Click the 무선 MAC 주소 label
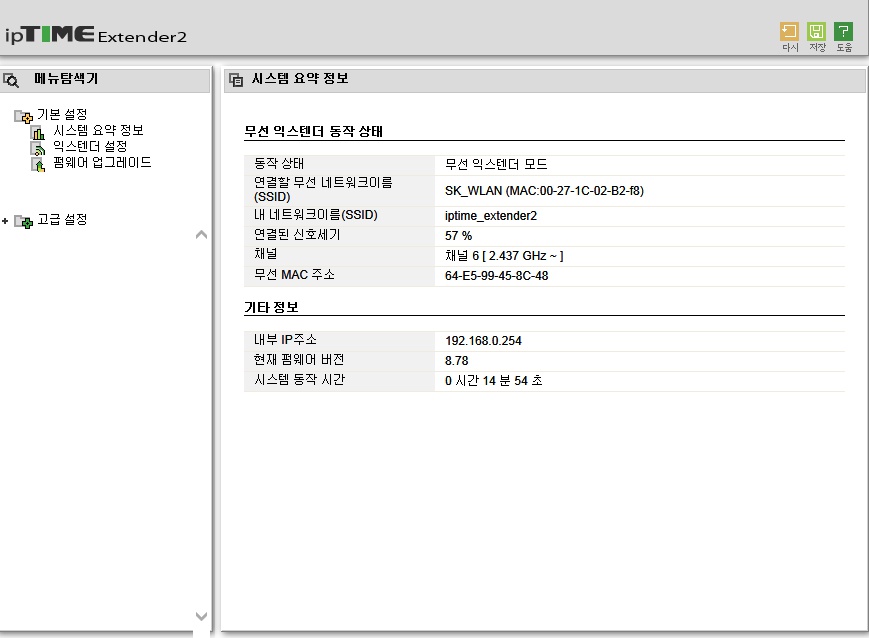 [x=294, y=274]
